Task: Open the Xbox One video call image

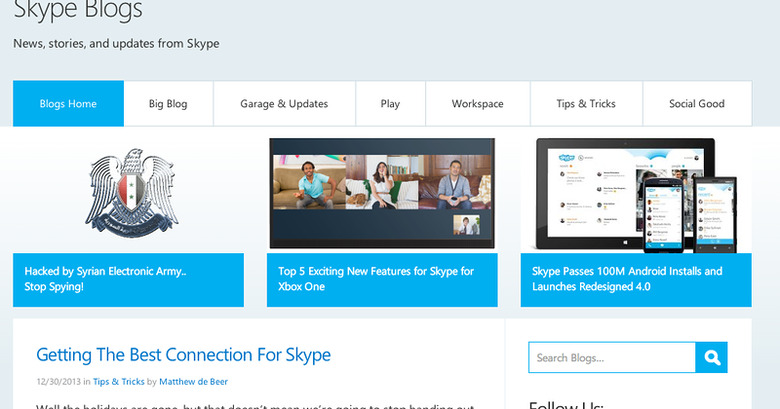Action: coord(382,193)
